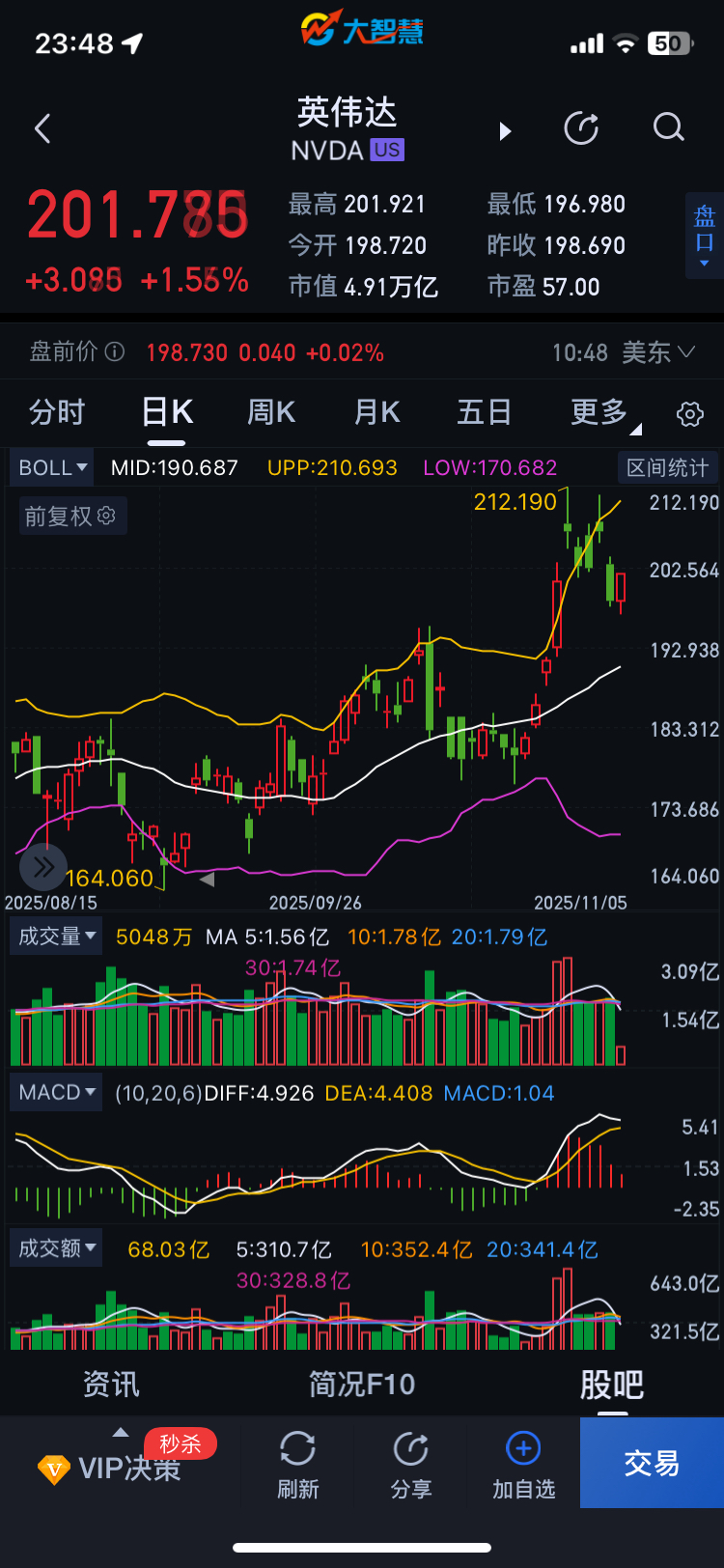The image size is (724, 1568).
Task: Switch to the 分时 chart tab
Action: point(57,412)
